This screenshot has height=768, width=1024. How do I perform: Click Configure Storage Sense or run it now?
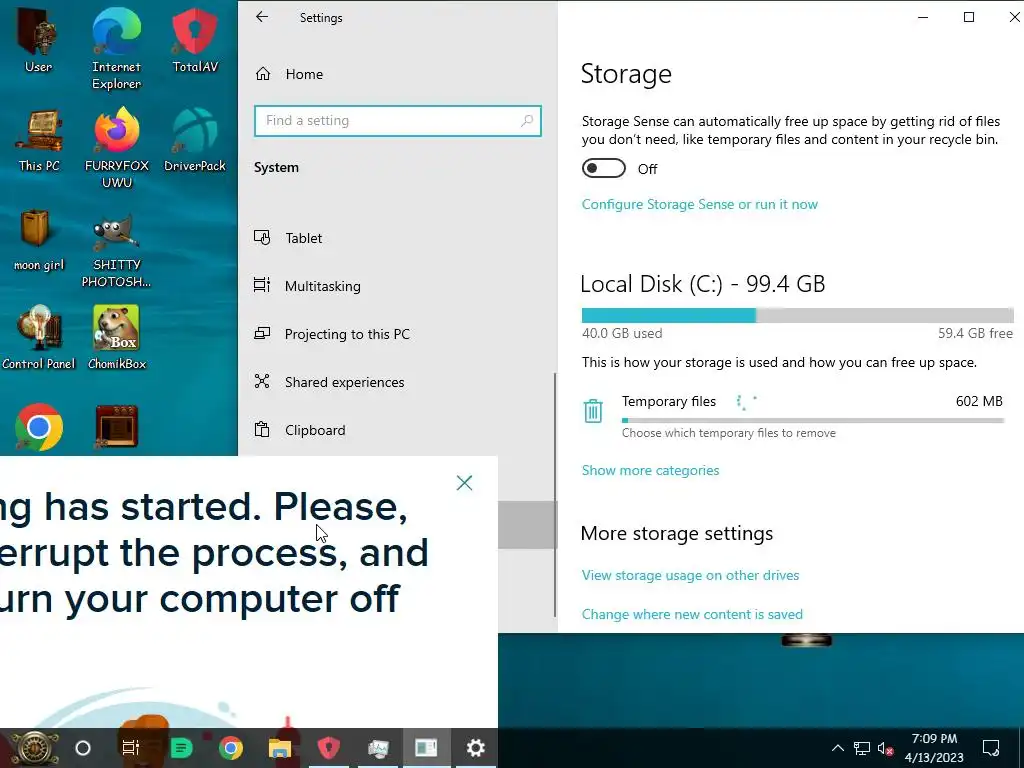pyautogui.click(x=699, y=204)
